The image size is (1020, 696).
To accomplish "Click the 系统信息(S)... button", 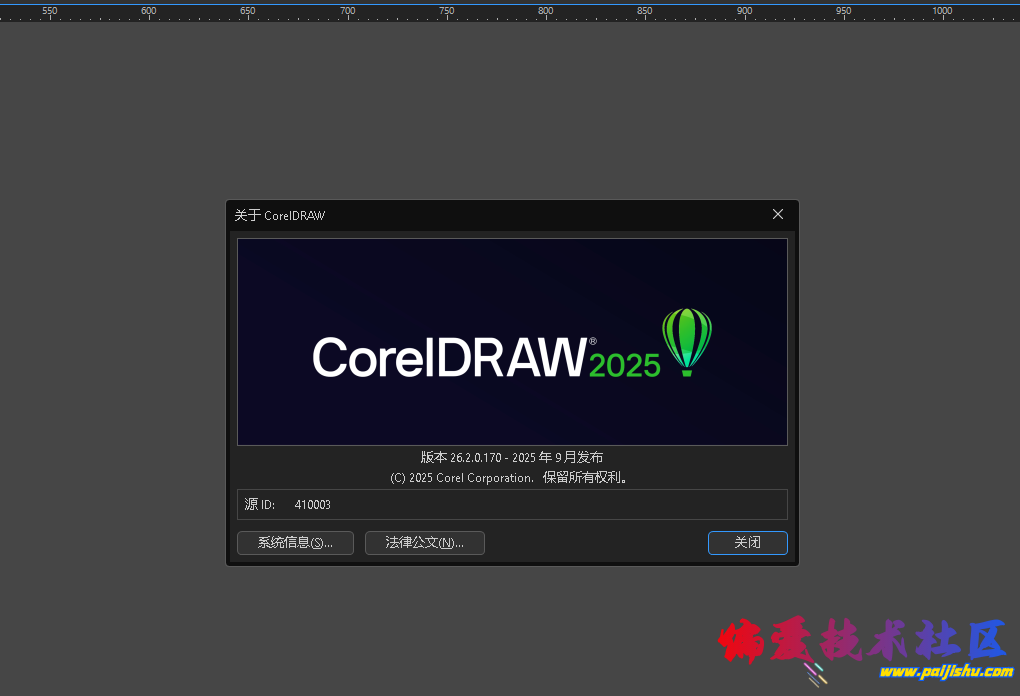I will (295, 542).
